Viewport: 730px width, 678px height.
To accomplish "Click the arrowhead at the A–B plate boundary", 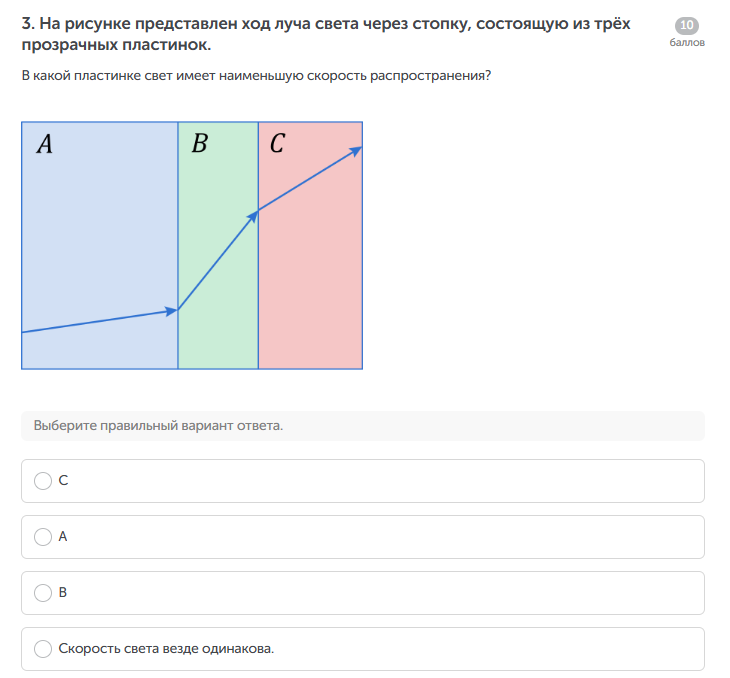I will (x=171, y=311).
